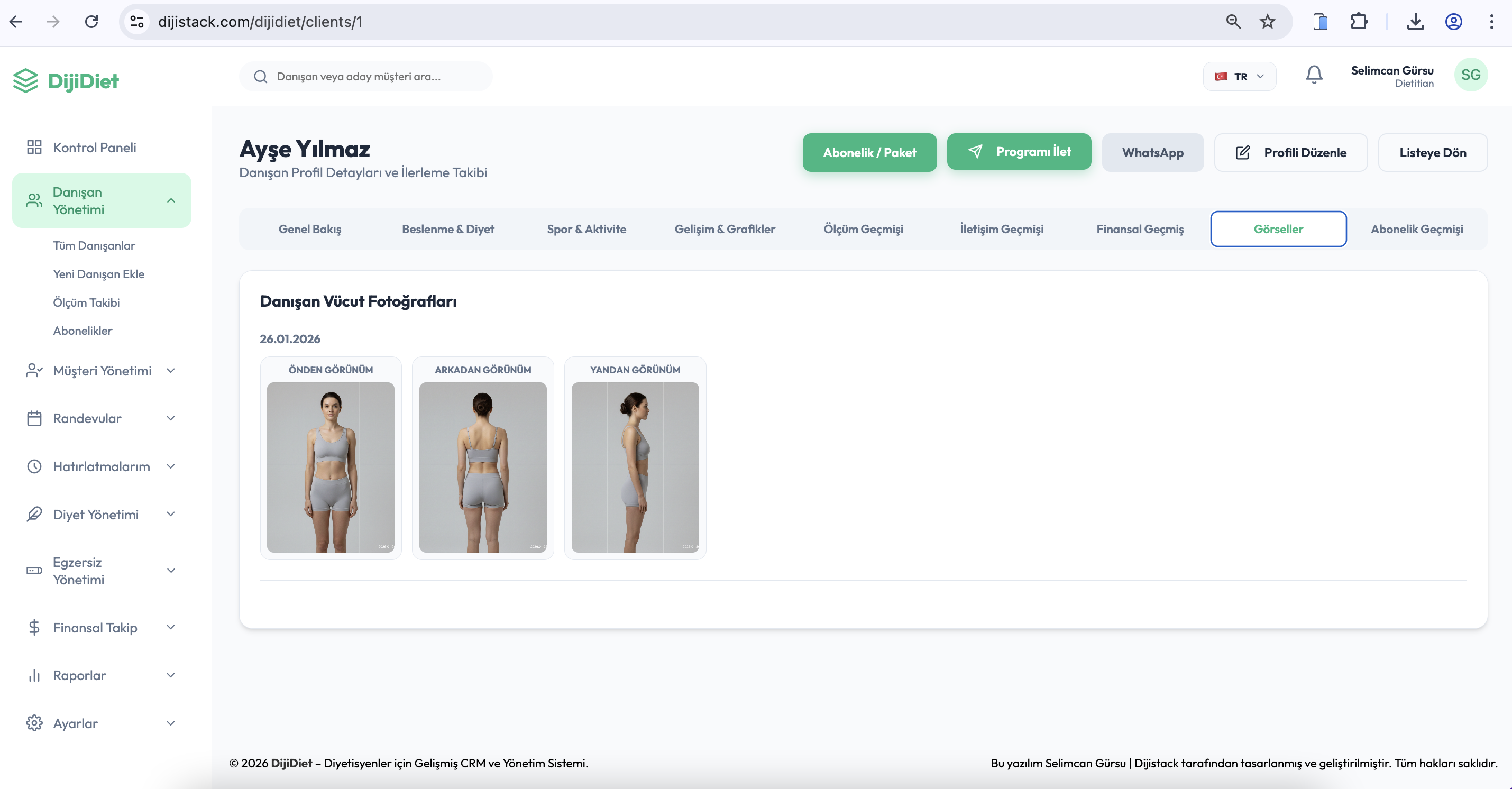This screenshot has width=1512, height=789.
Task: Switch to the Ölçüm Geçmişi tab
Action: pyautogui.click(x=864, y=229)
